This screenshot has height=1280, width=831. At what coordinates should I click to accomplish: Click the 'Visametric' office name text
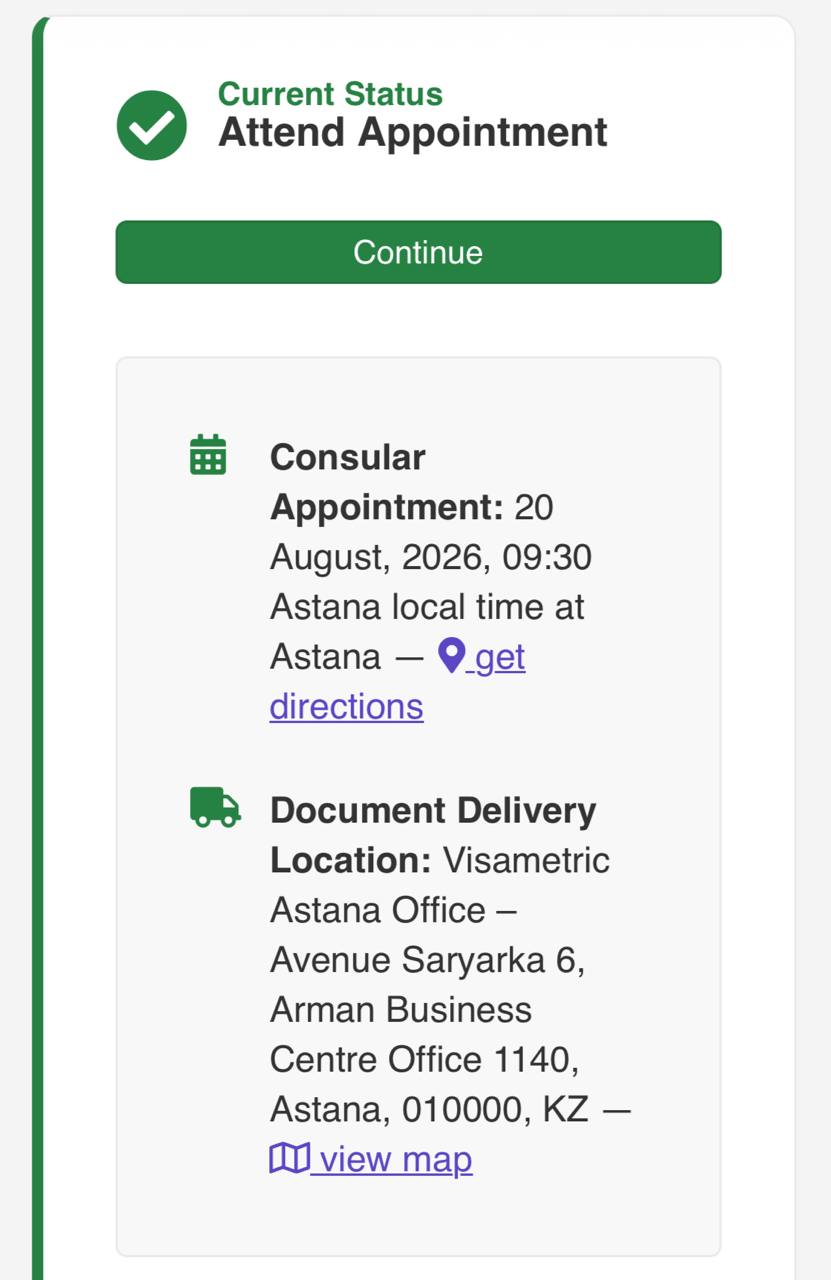[x=526, y=860]
